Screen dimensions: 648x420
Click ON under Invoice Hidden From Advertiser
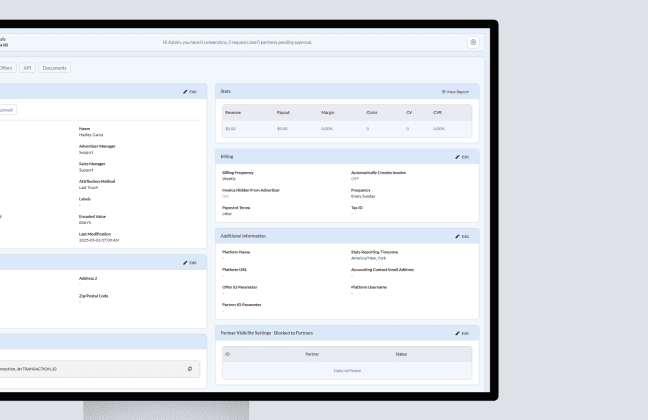click(225, 196)
